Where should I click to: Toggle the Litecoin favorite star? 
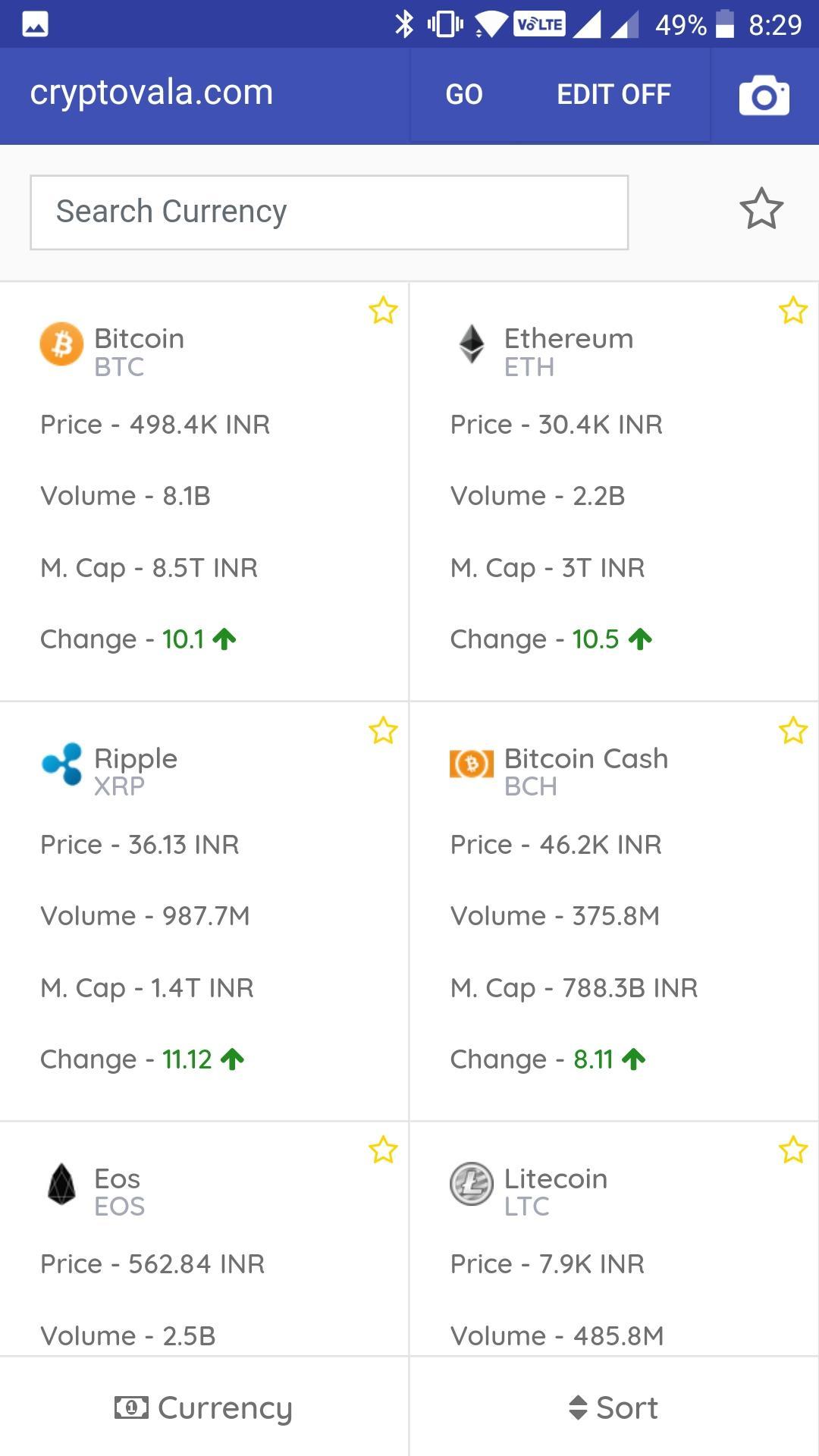click(792, 1150)
